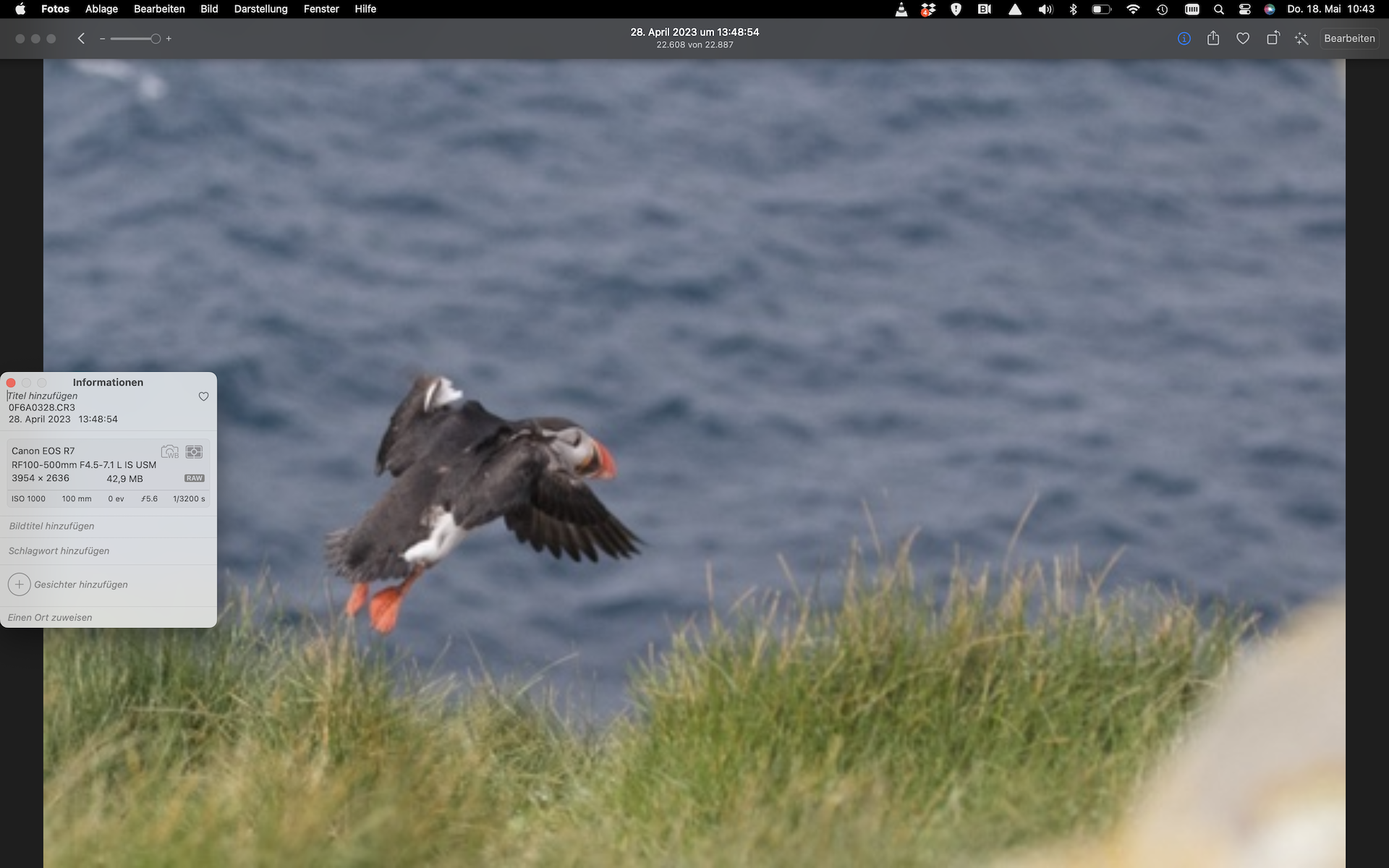Apply auto-enhance with magic wand
Screen dimensions: 1389x868
(x=1301, y=38)
